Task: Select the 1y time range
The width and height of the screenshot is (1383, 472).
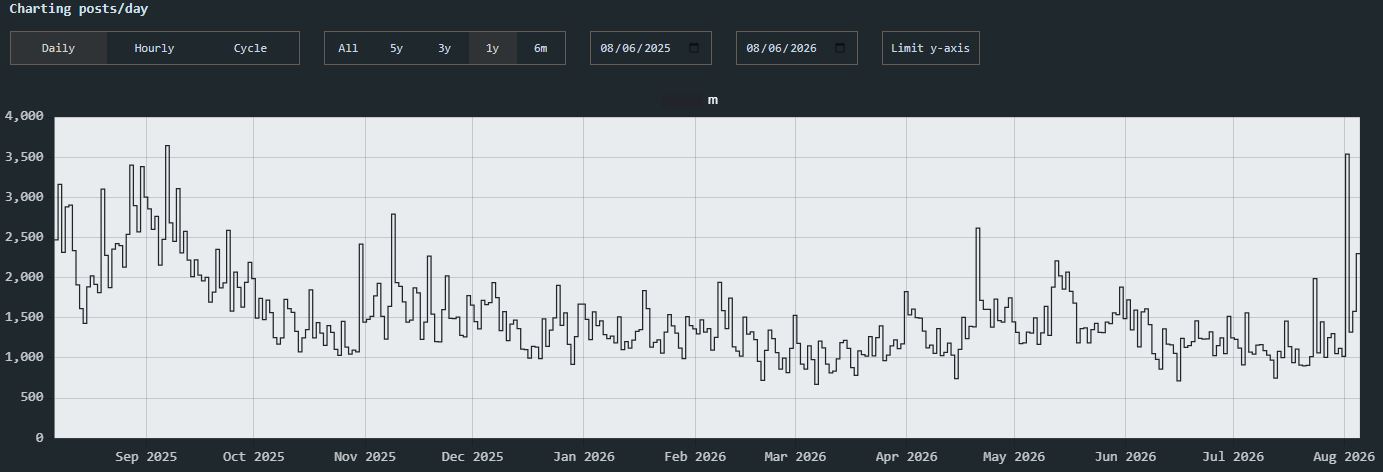Action: (492, 48)
